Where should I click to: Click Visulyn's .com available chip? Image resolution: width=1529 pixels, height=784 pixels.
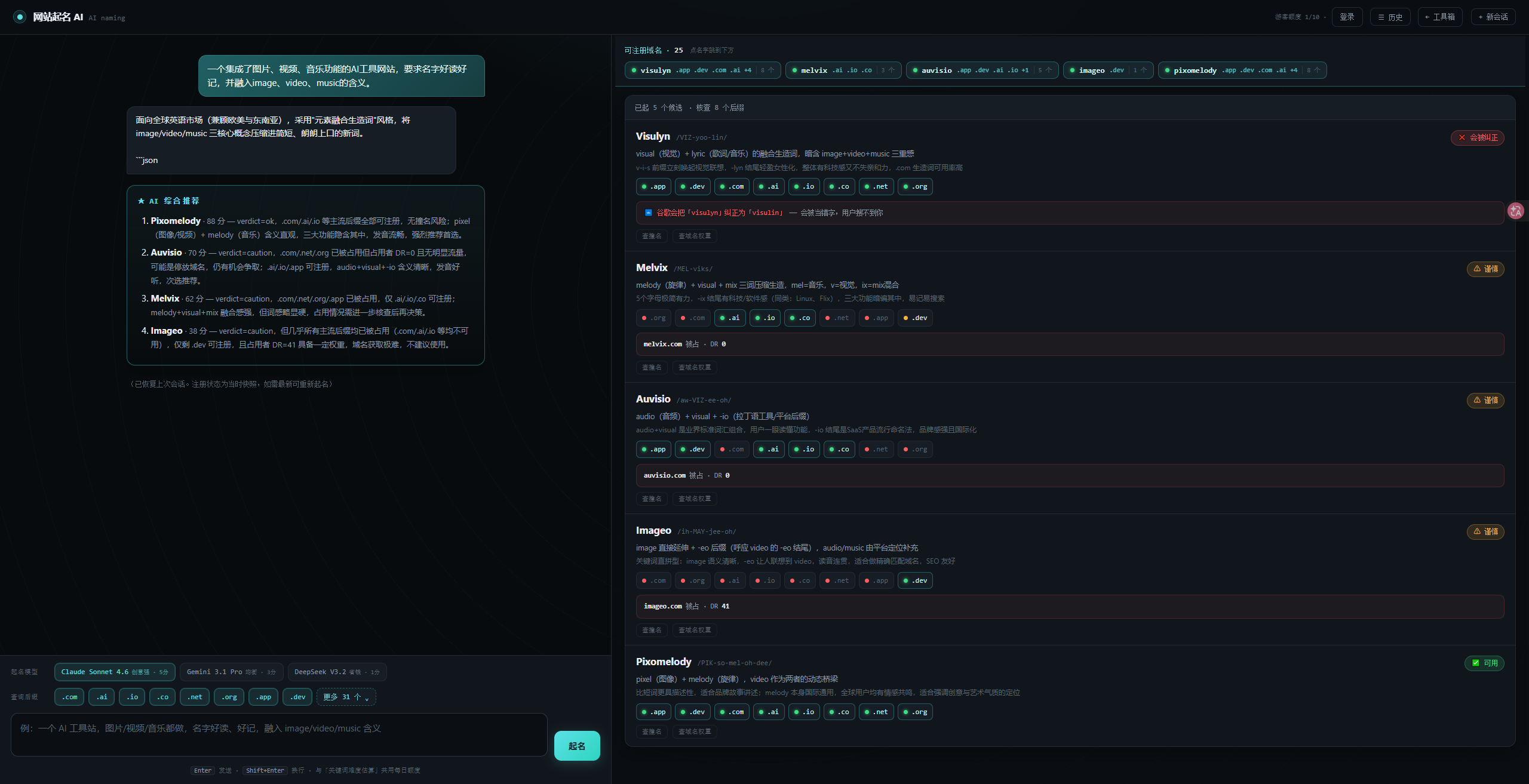[x=732, y=187]
